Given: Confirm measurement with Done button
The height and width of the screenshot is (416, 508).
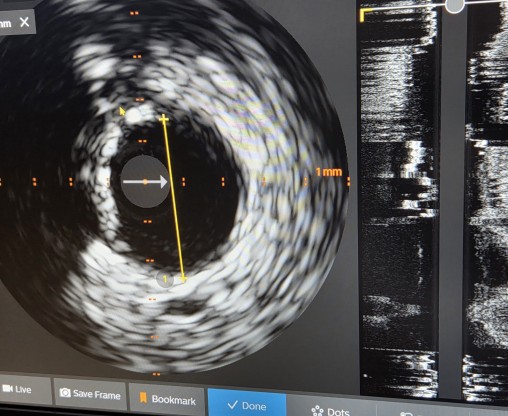Looking at the screenshot, I should pos(247,404).
